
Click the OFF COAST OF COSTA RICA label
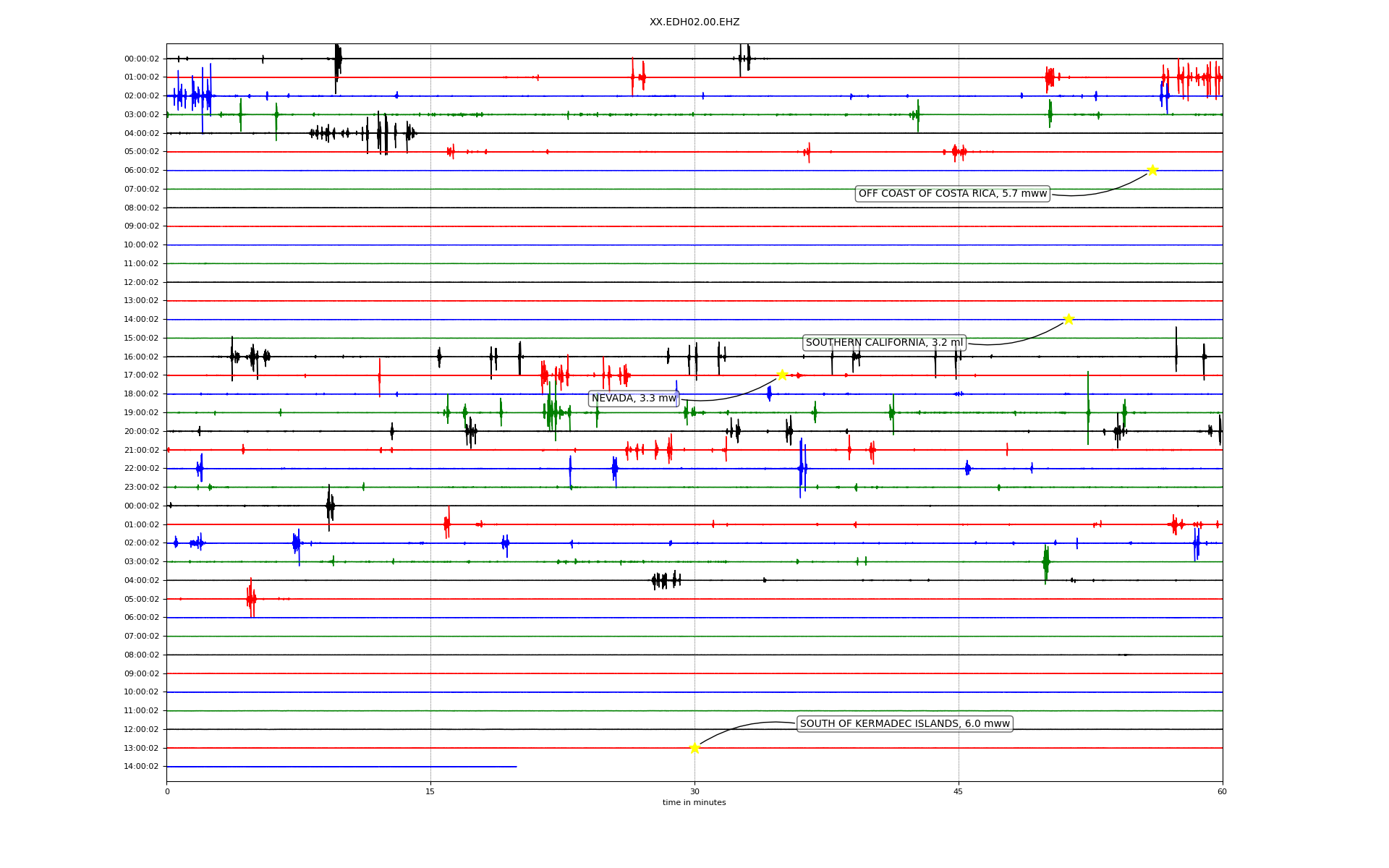click(x=952, y=194)
